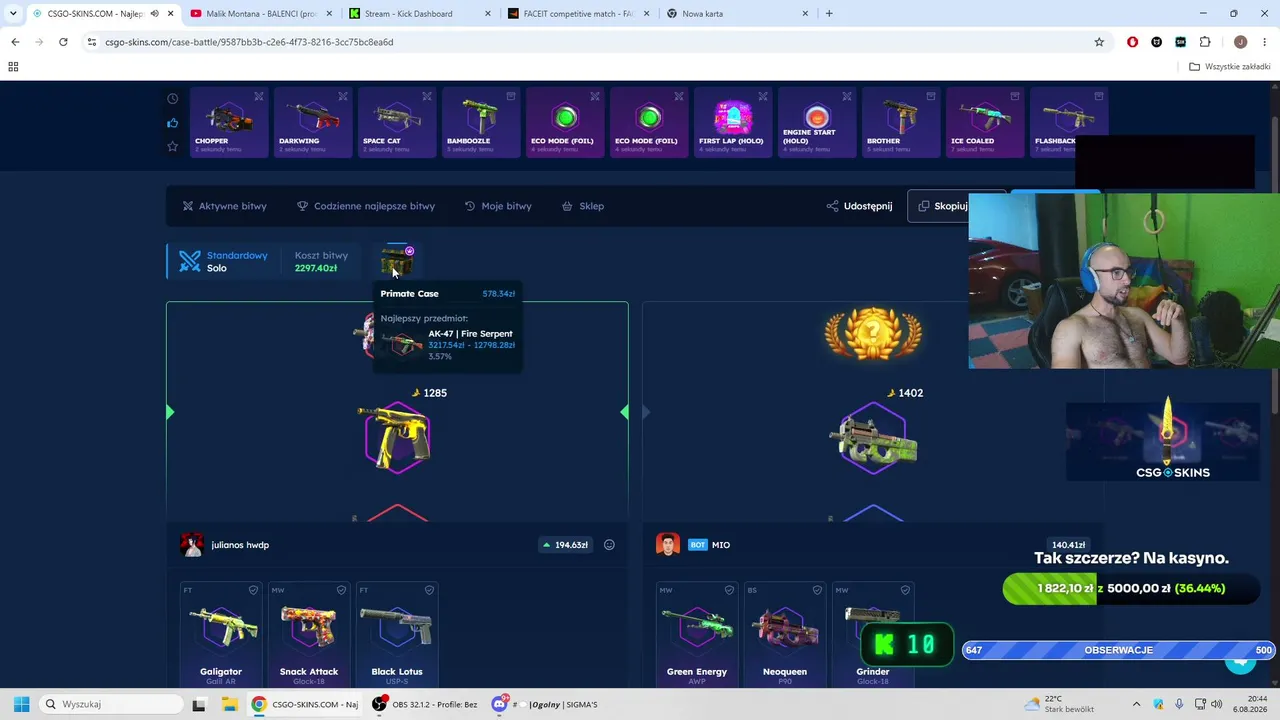This screenshot has width=1280, height=720.
Task: Click the 194.63zł profit badge
Action: [x=566, y=545]
